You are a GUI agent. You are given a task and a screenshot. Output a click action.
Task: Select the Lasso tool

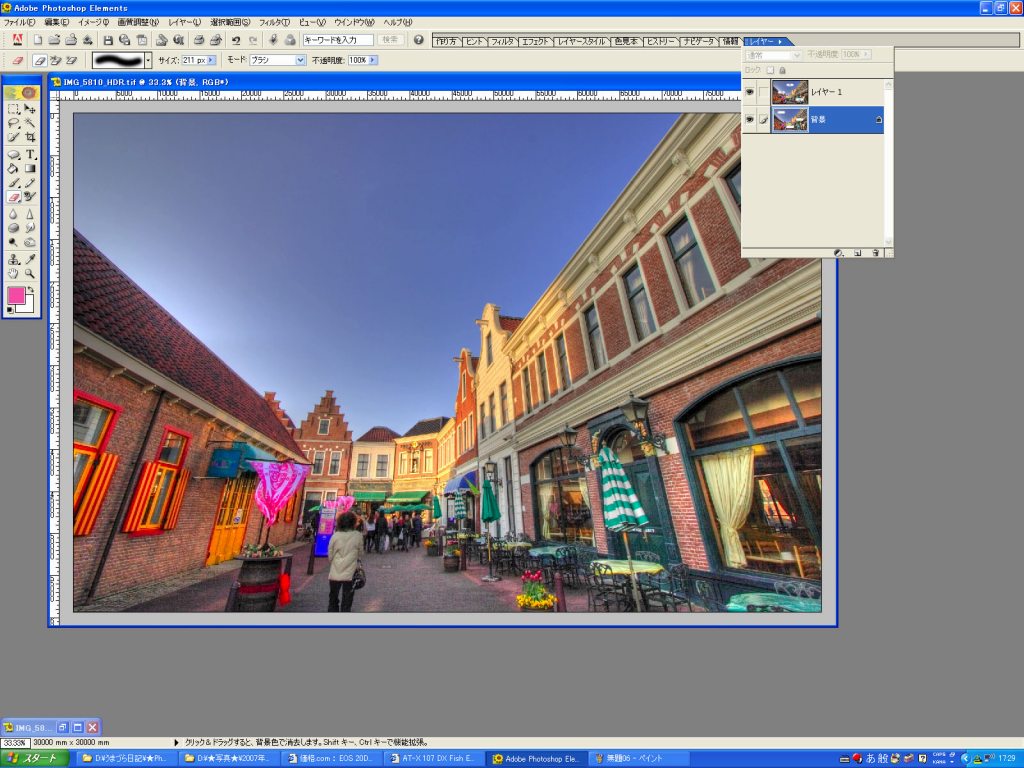tap(13, 123)
